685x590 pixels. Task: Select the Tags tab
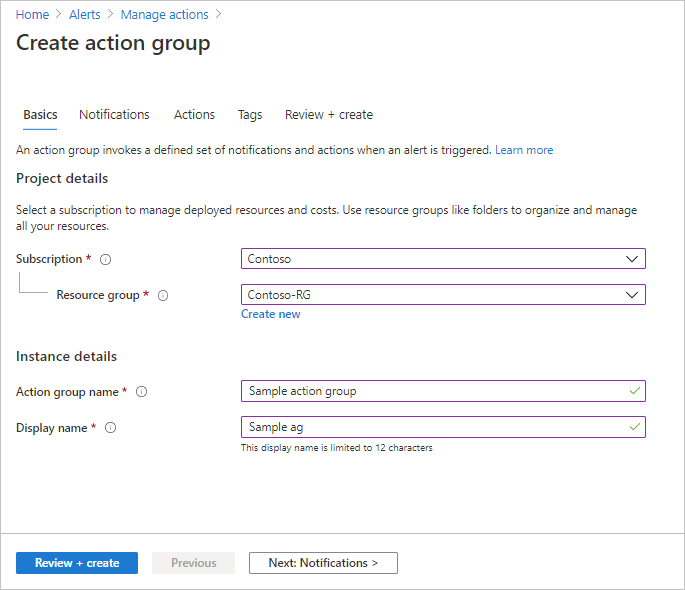click(x=250, y=115)
